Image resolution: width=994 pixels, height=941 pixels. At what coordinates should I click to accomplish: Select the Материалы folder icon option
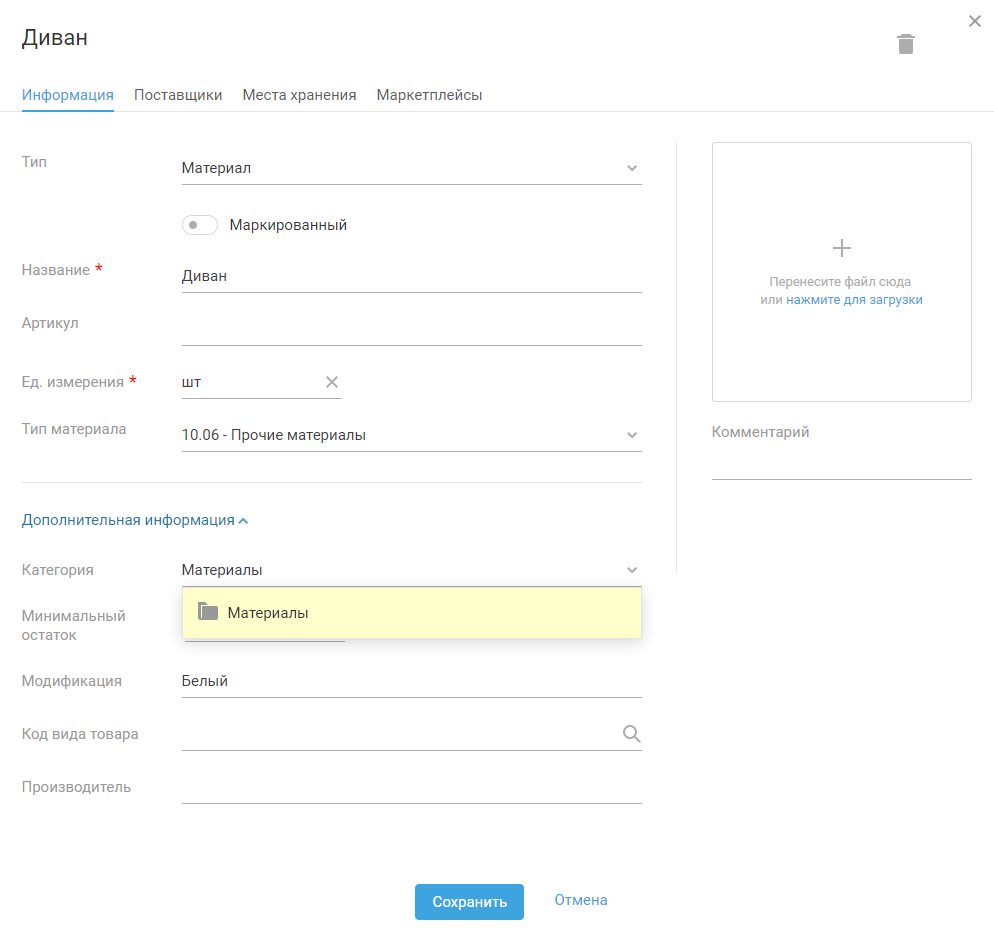pos(208,612)
